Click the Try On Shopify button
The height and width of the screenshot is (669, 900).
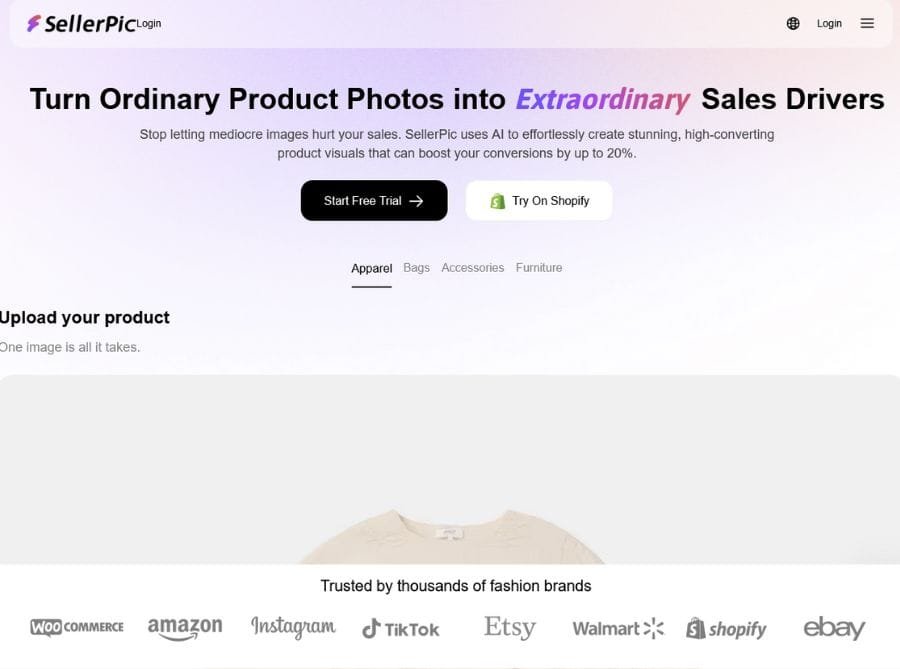point(539,201)
